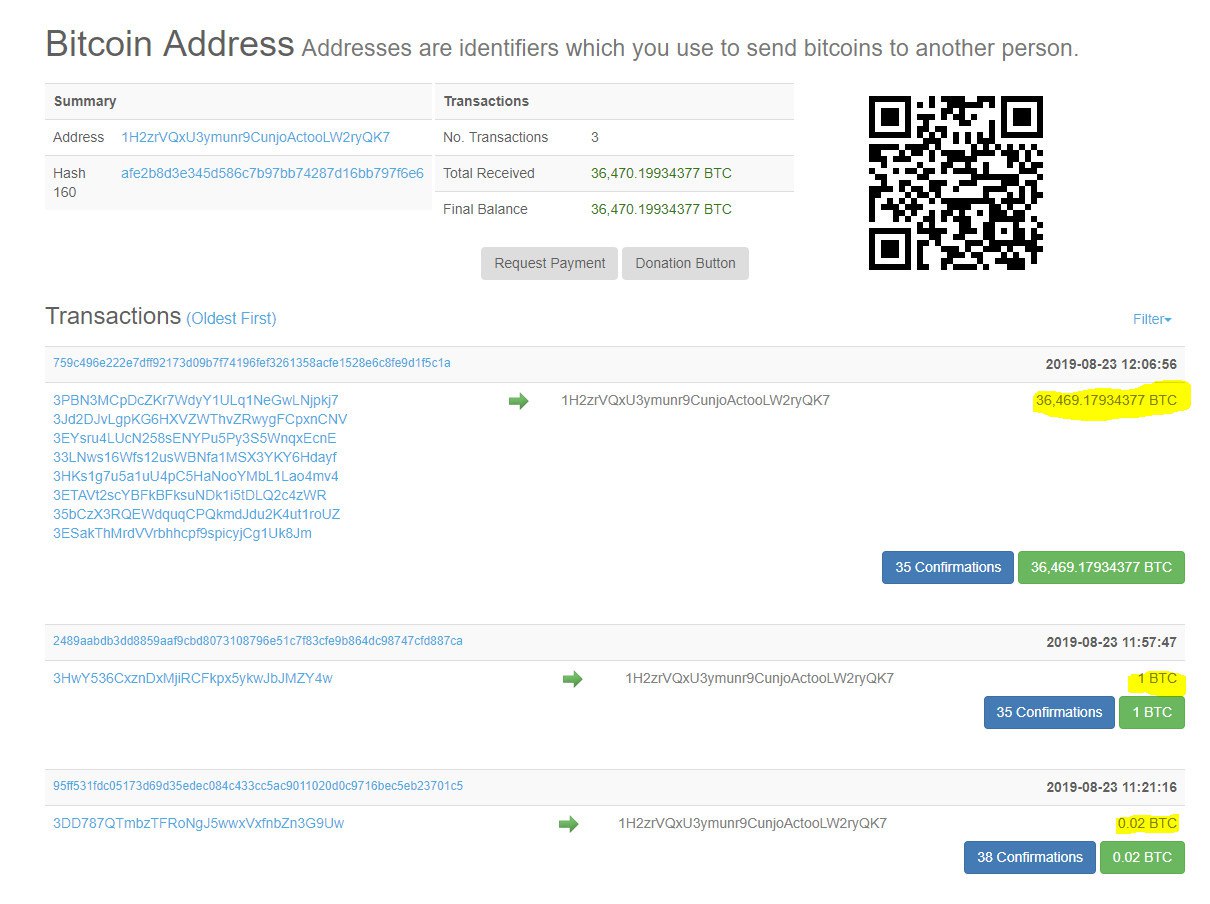Image resolution: width=1210 pixels, height=904 pixels.
Task: Click the green 1 BTC button
Action: [1152, 712]
